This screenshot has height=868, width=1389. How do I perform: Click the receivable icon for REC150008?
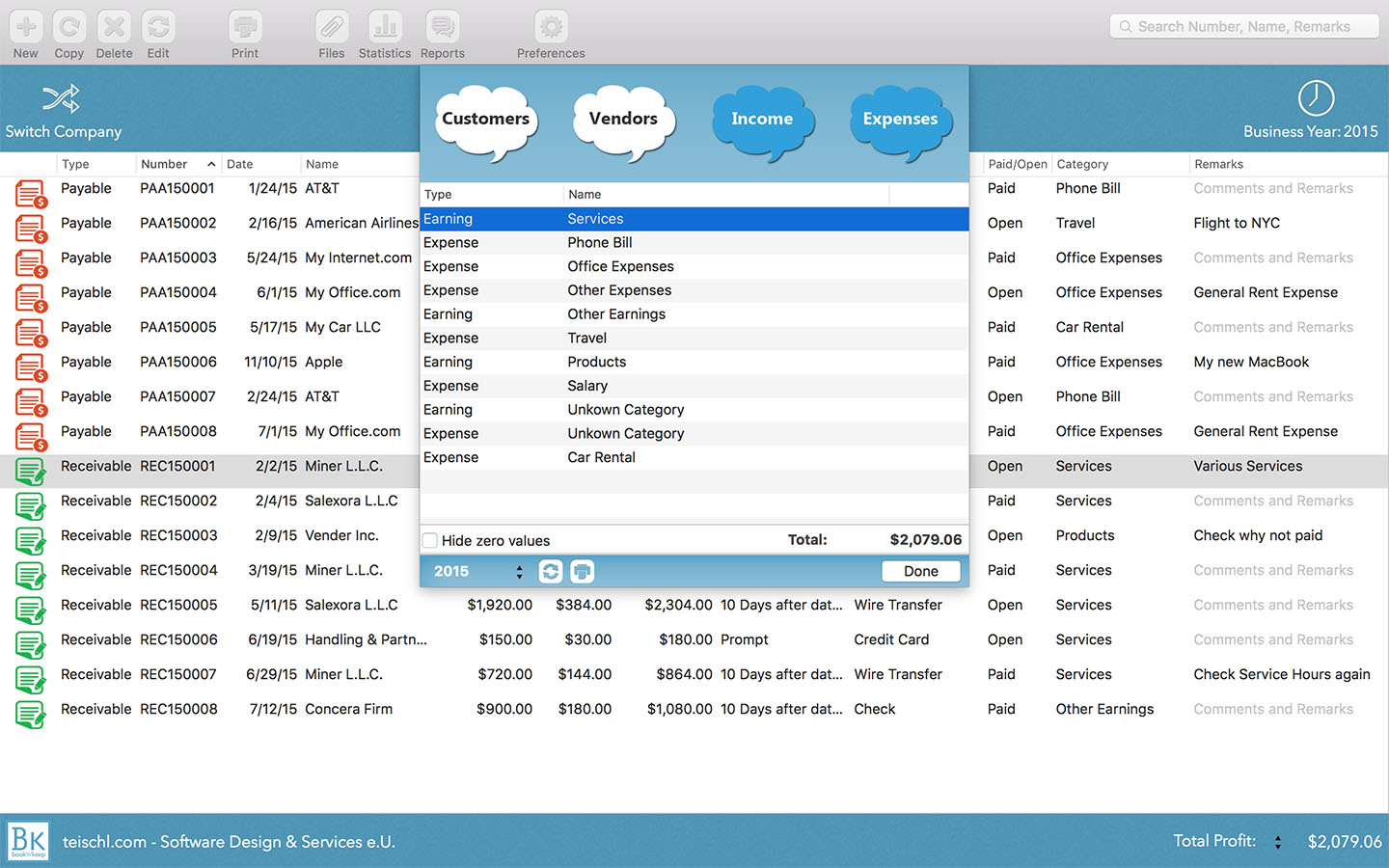coord(31,715)
